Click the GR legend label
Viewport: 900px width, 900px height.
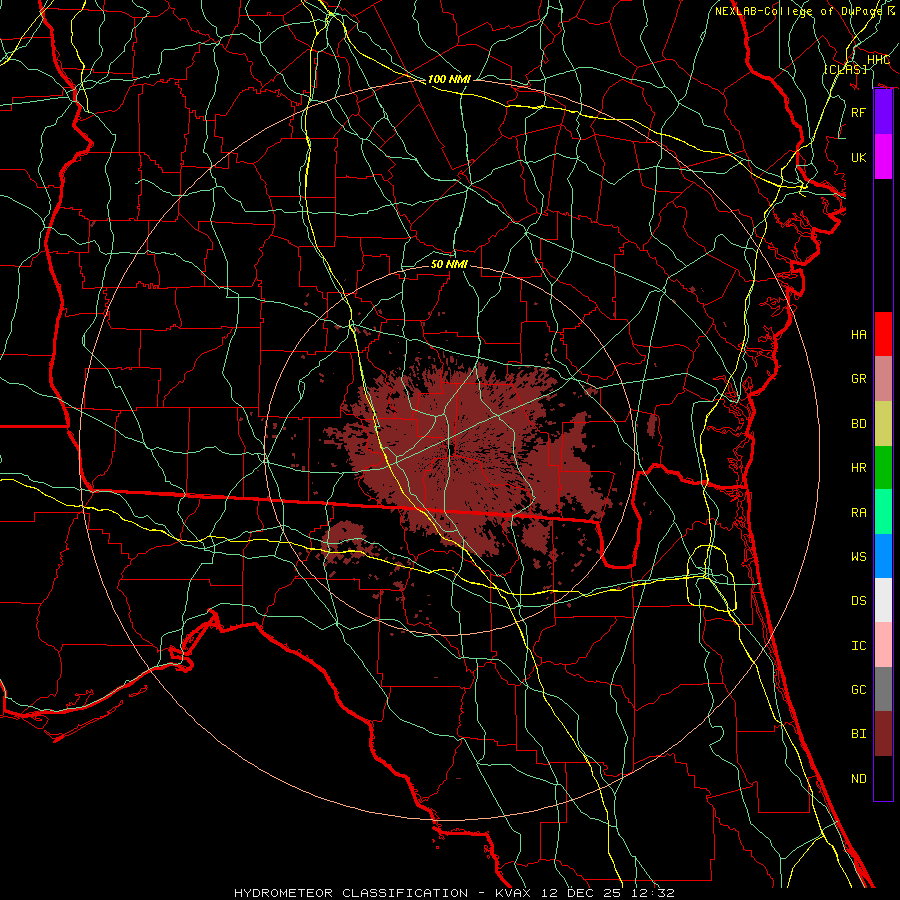click(859, 379)
